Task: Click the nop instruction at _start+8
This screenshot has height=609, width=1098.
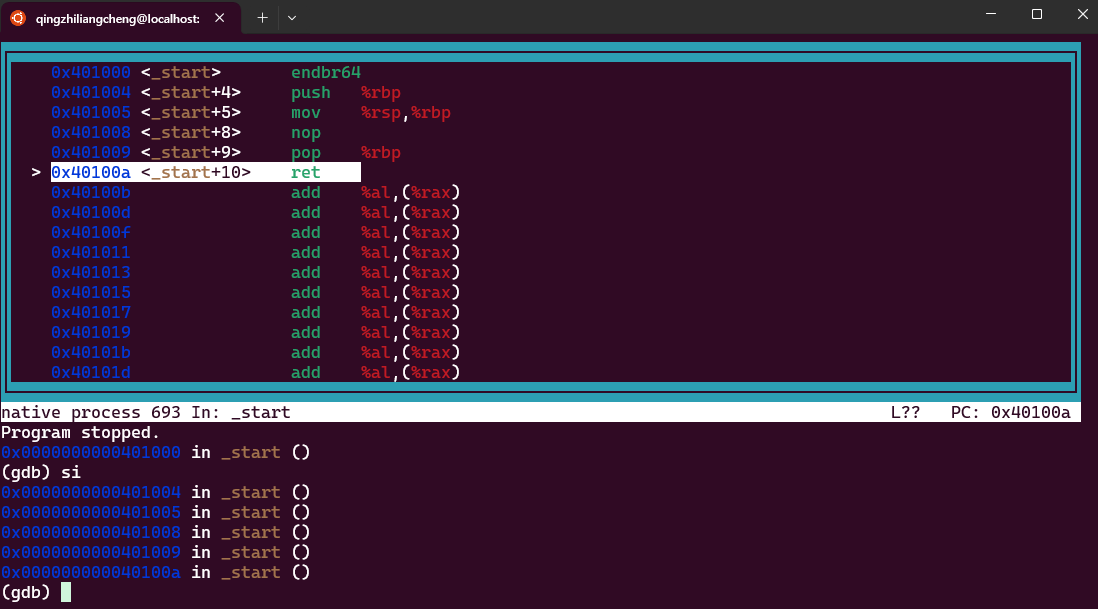Action: point(305,133)
